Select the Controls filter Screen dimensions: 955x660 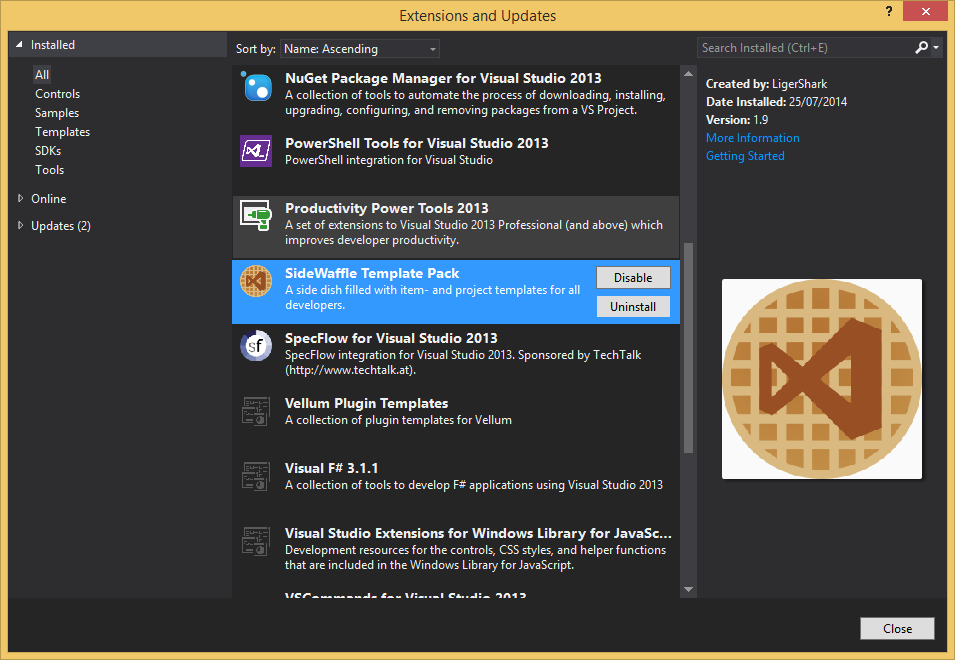tap(57, 94)
